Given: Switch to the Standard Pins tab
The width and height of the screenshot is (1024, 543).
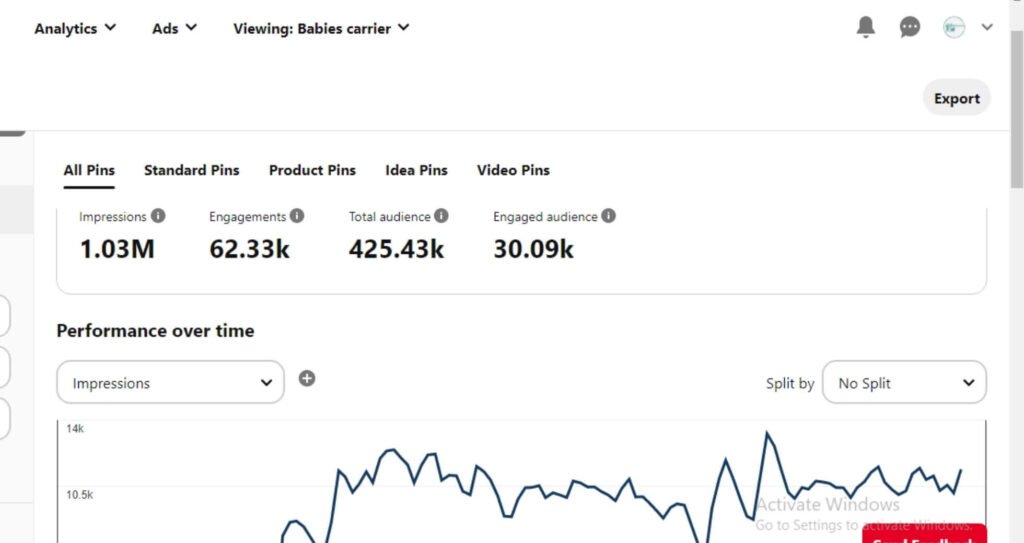Looking at the screenshot, I should [x=191, y=170].
